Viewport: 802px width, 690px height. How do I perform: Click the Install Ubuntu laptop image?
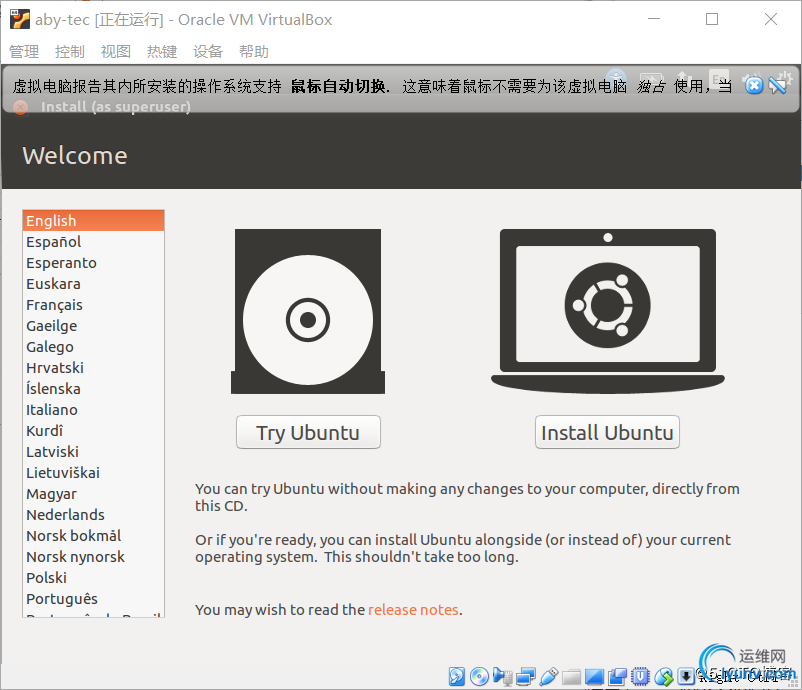click(608, 311)
